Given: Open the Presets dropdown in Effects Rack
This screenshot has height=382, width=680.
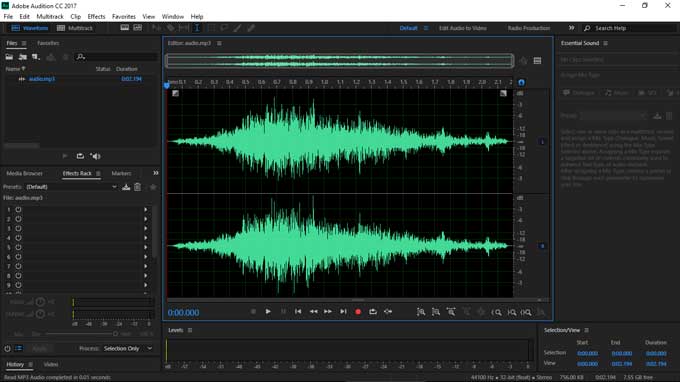Looking at the screenshot, I should point(72,187).
